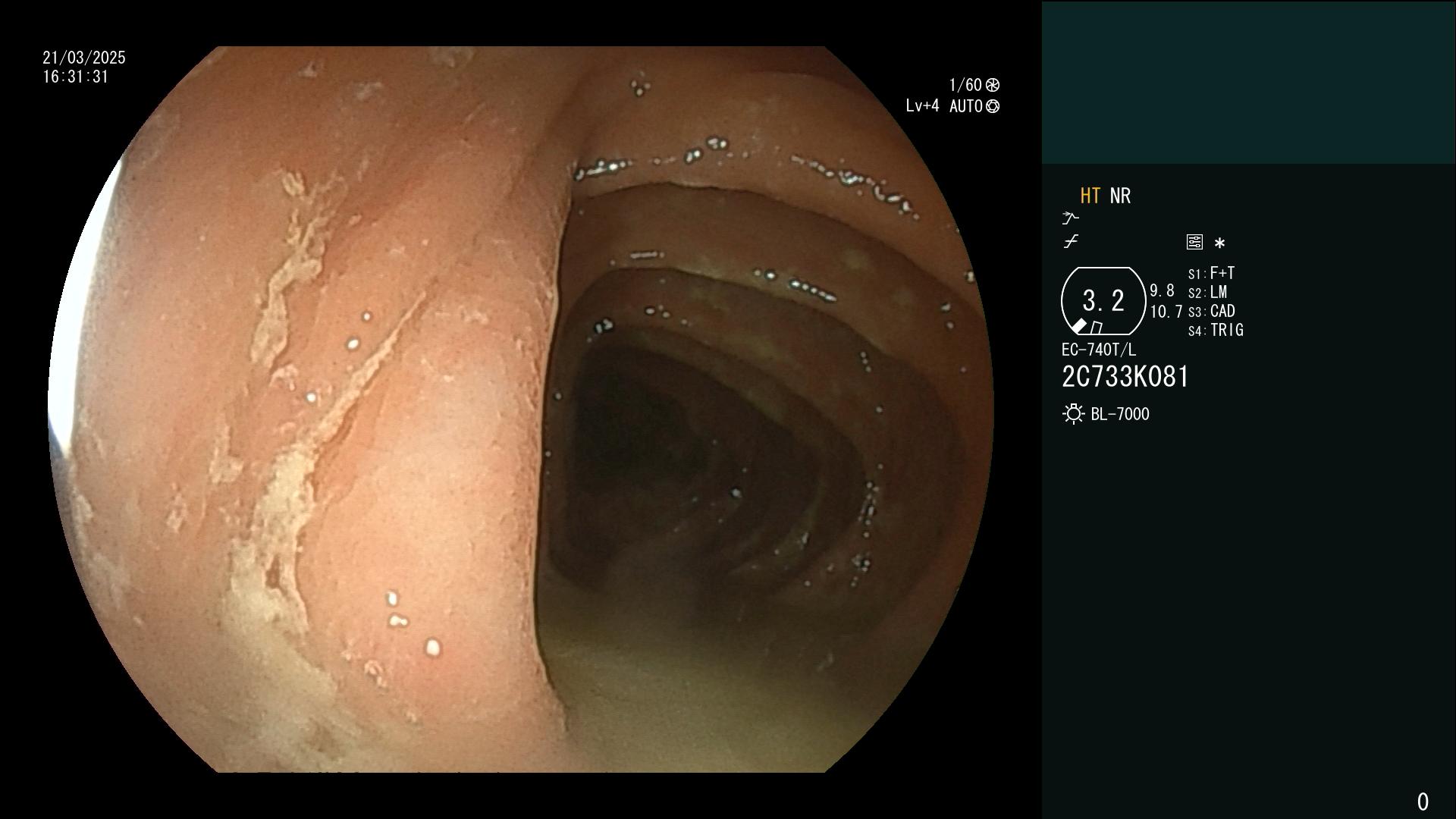Click the 10.7 diameter value

(1166, 312)
